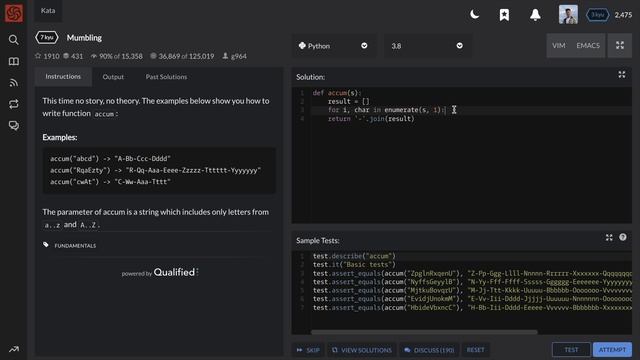Open the Codewars logo home
This screenshot has height=360, width=640.
click(14, 13)
